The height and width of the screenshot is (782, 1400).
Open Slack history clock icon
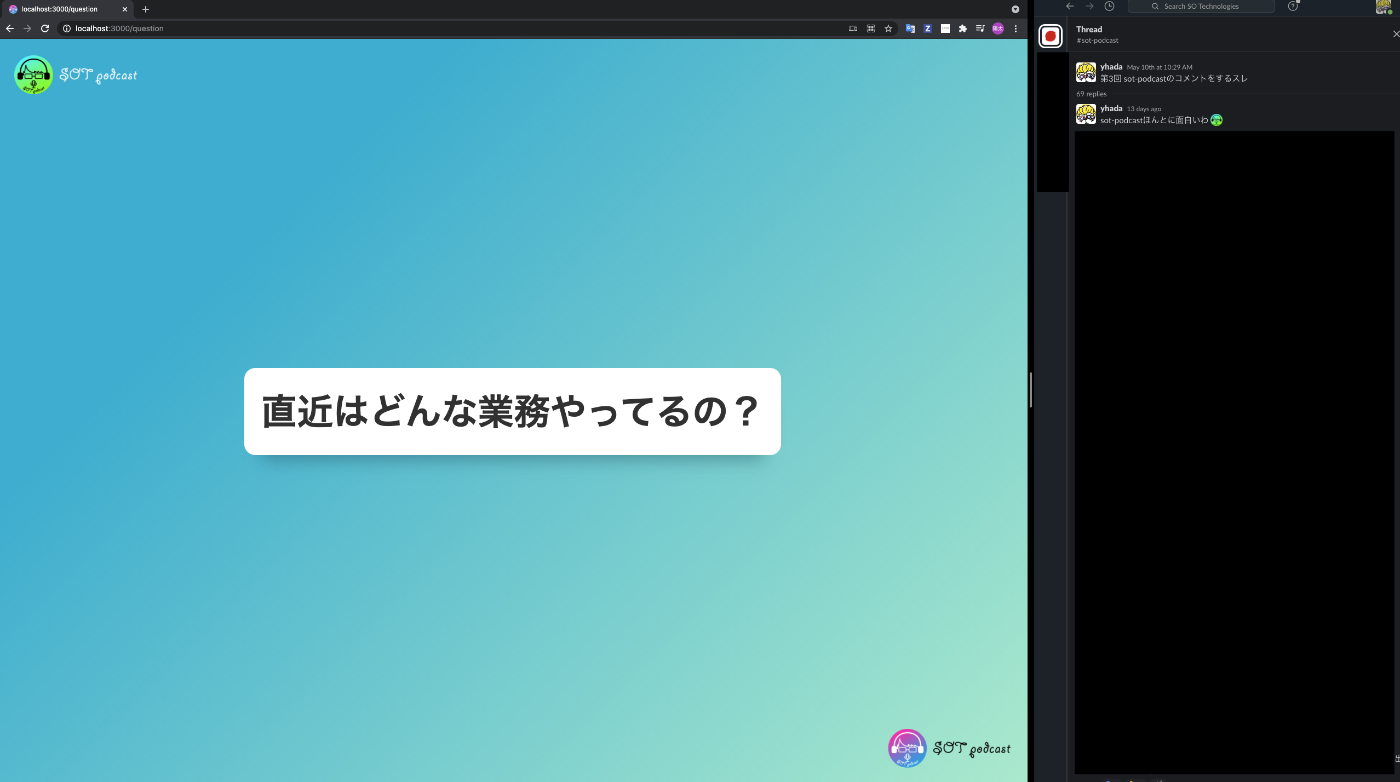tap(1109, 6)
